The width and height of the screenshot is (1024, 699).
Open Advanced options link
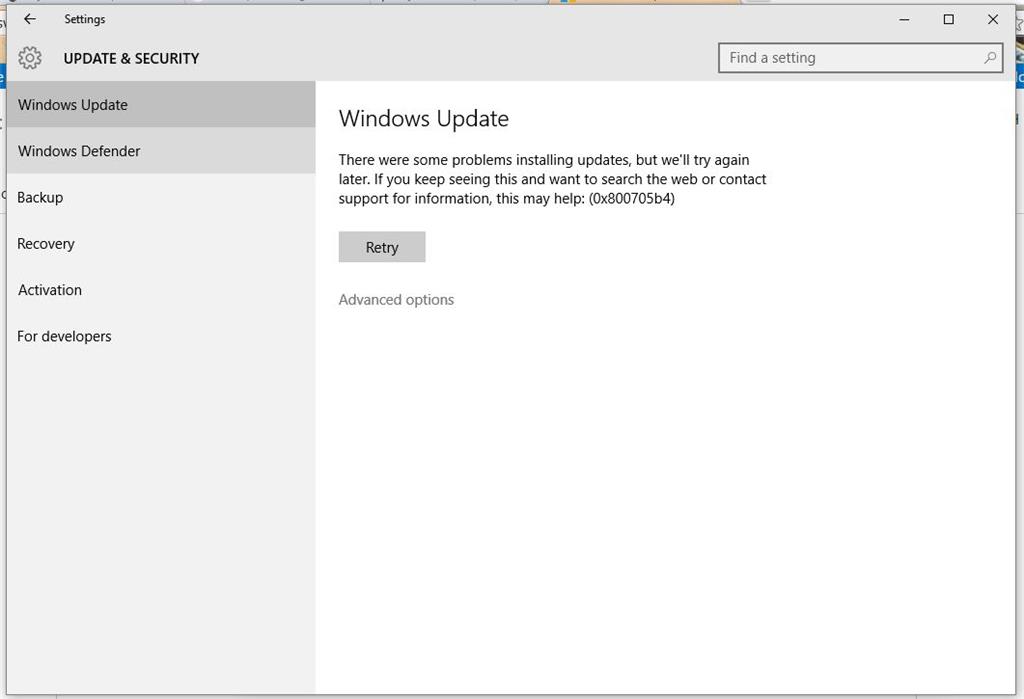pos(396,300)
